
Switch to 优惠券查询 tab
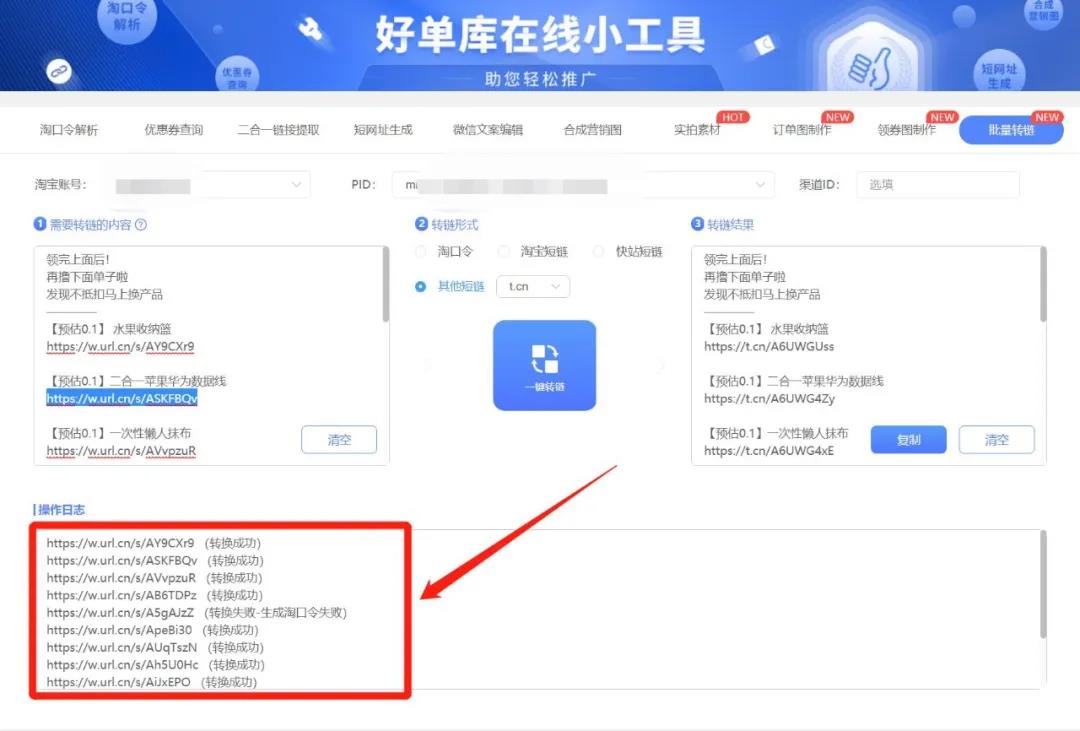click(174, 130)
